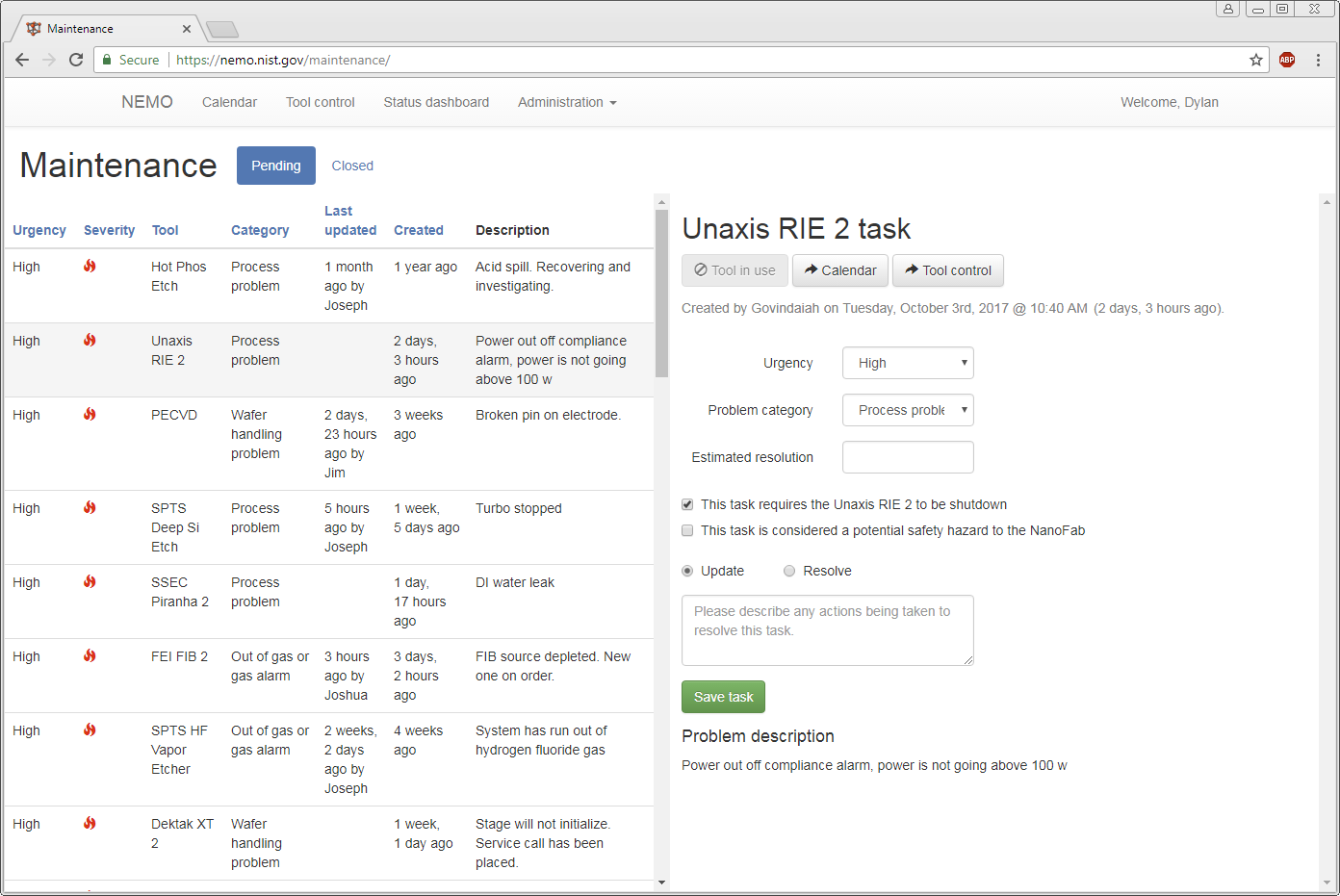Screen dimensions: 1340x896
Task: Sort table by Created column
Action: click(419, 230)
